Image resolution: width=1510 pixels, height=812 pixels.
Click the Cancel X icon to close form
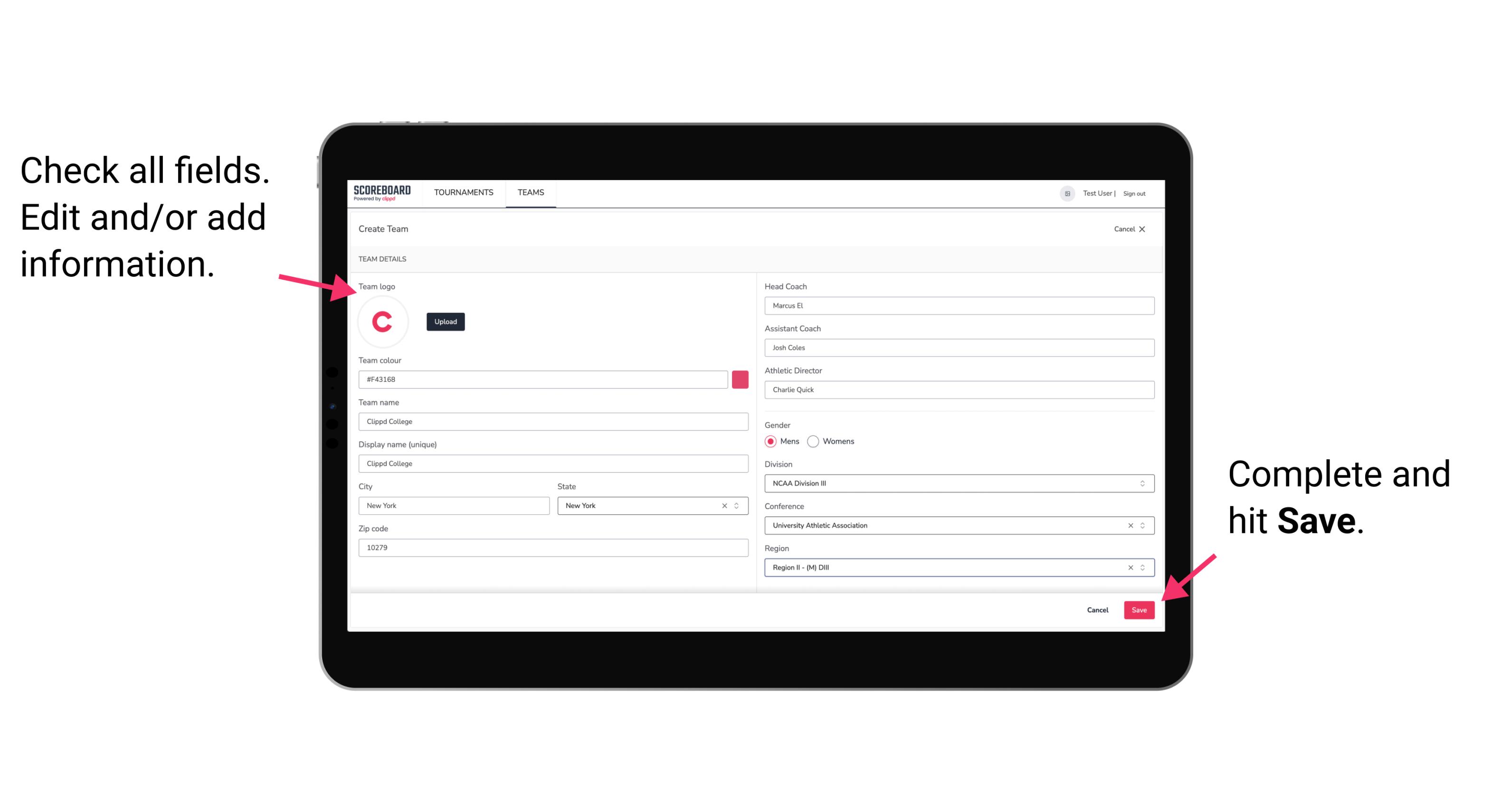click(1147, 229)
